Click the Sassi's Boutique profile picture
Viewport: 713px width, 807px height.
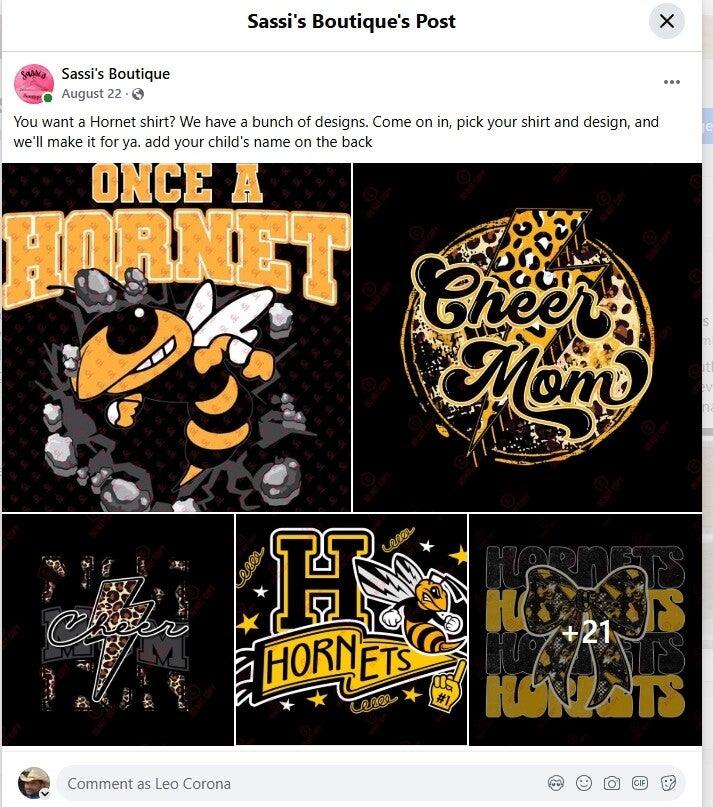(x=33, y=83)
